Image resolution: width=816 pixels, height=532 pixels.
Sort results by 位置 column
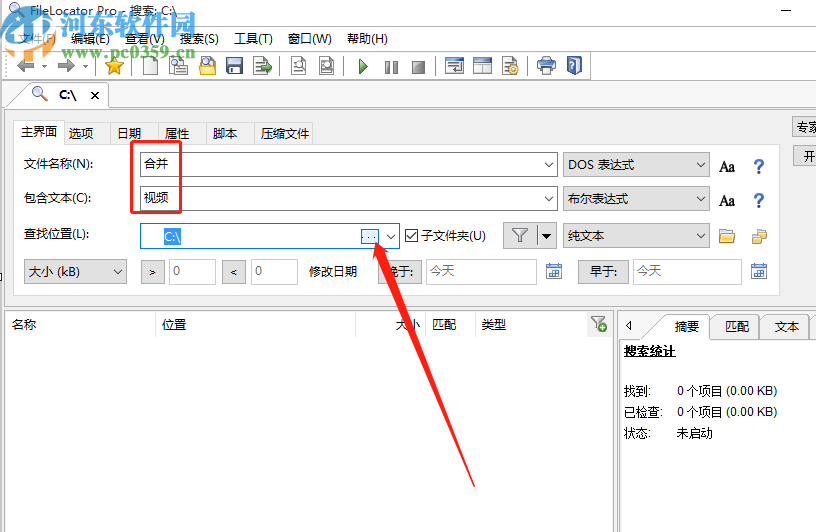click(x=256, y=325)
